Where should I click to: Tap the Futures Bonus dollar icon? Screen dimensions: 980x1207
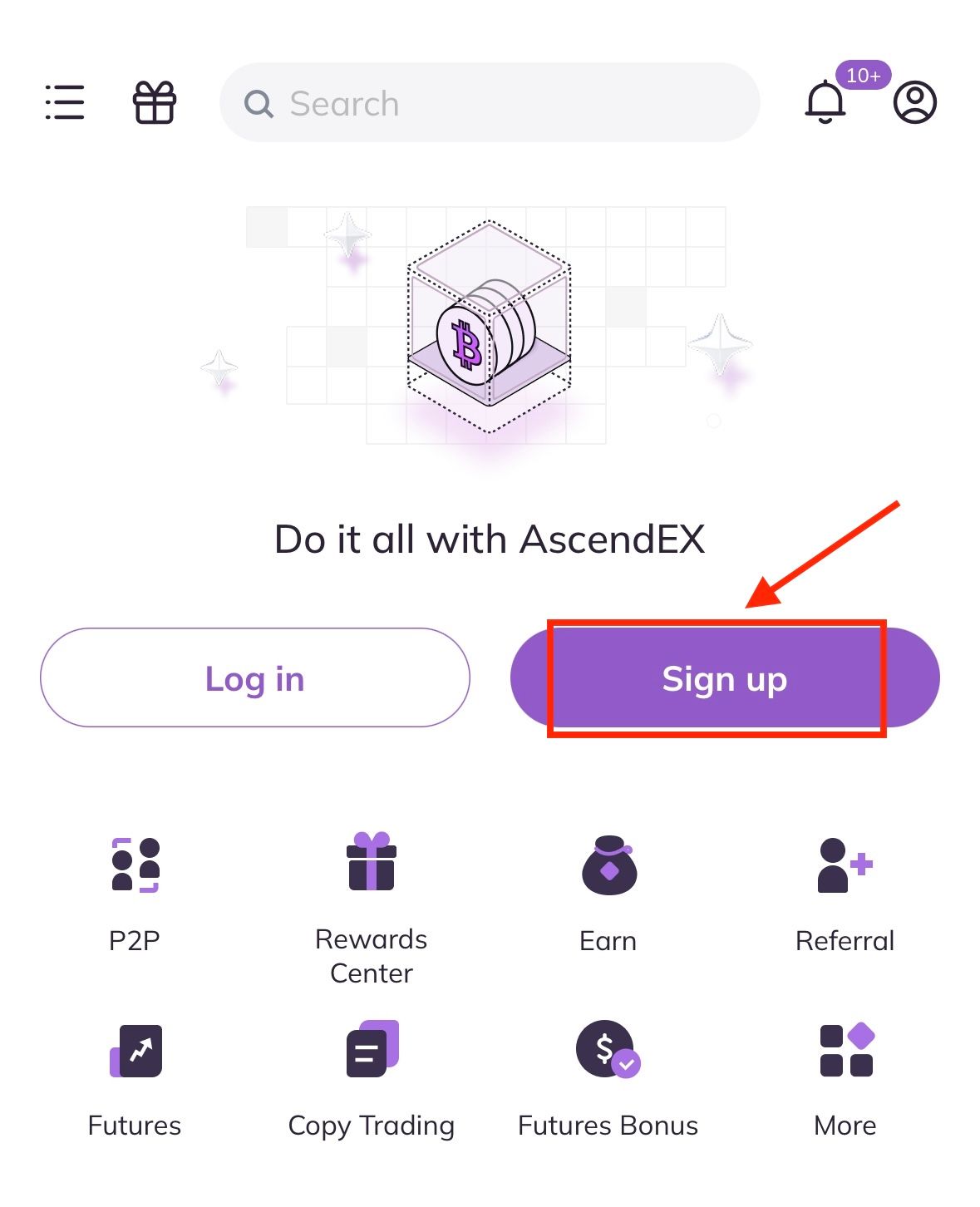click(x=608, y=1049)
